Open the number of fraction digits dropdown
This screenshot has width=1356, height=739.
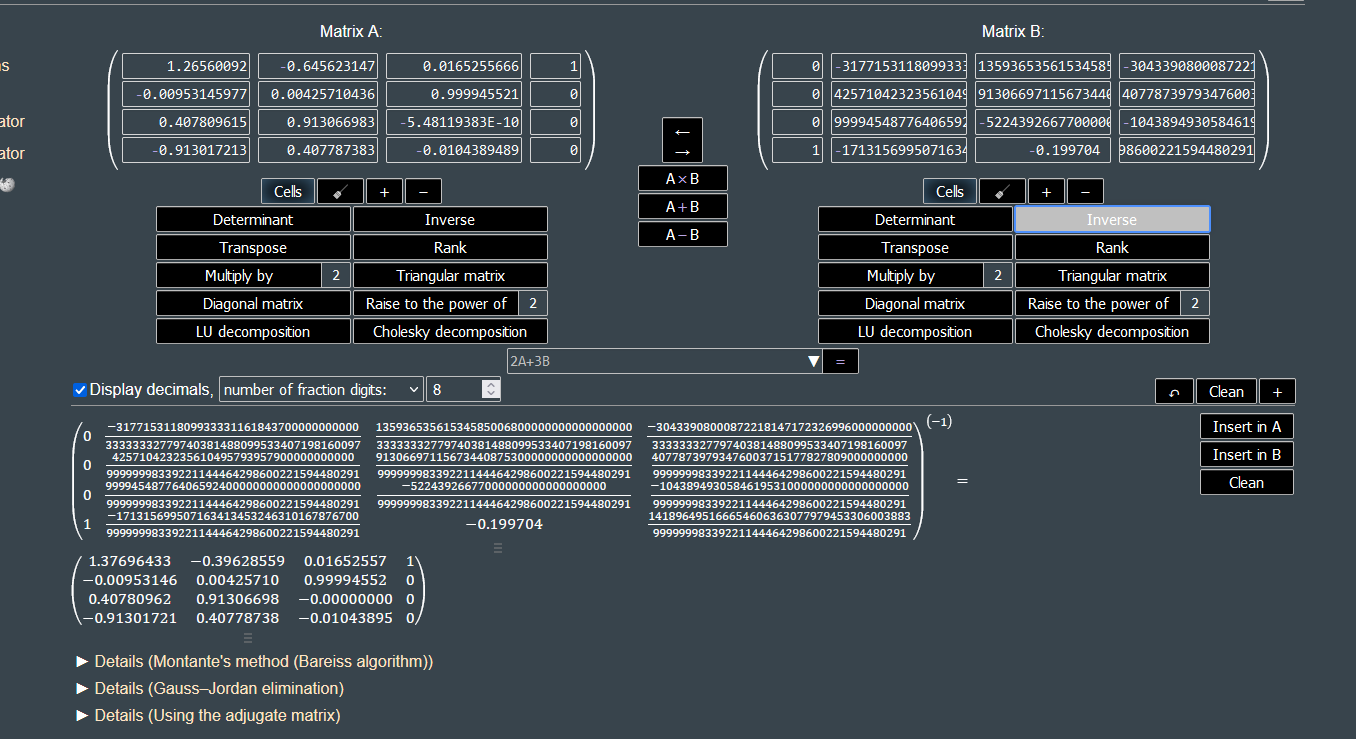click(321, 389)
